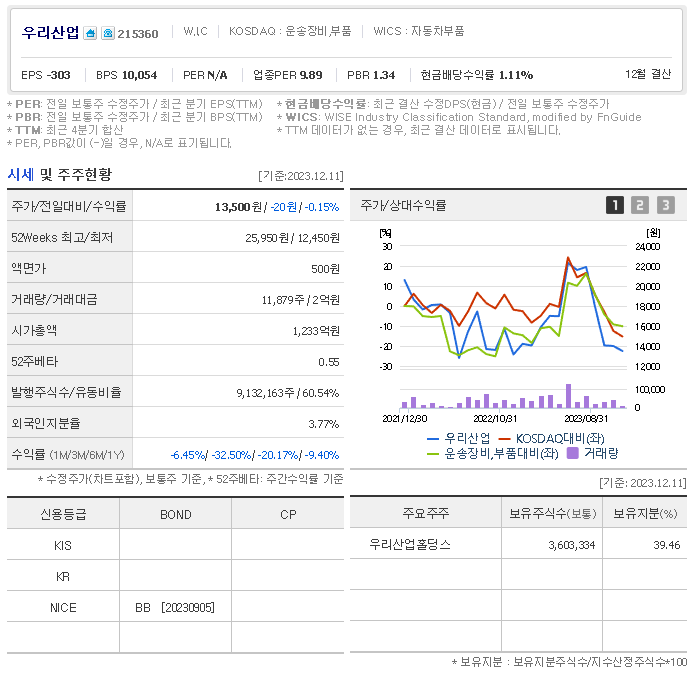Click the 1Y return -9.40%
The image size is (692, 675).
(x=322, y=455)
